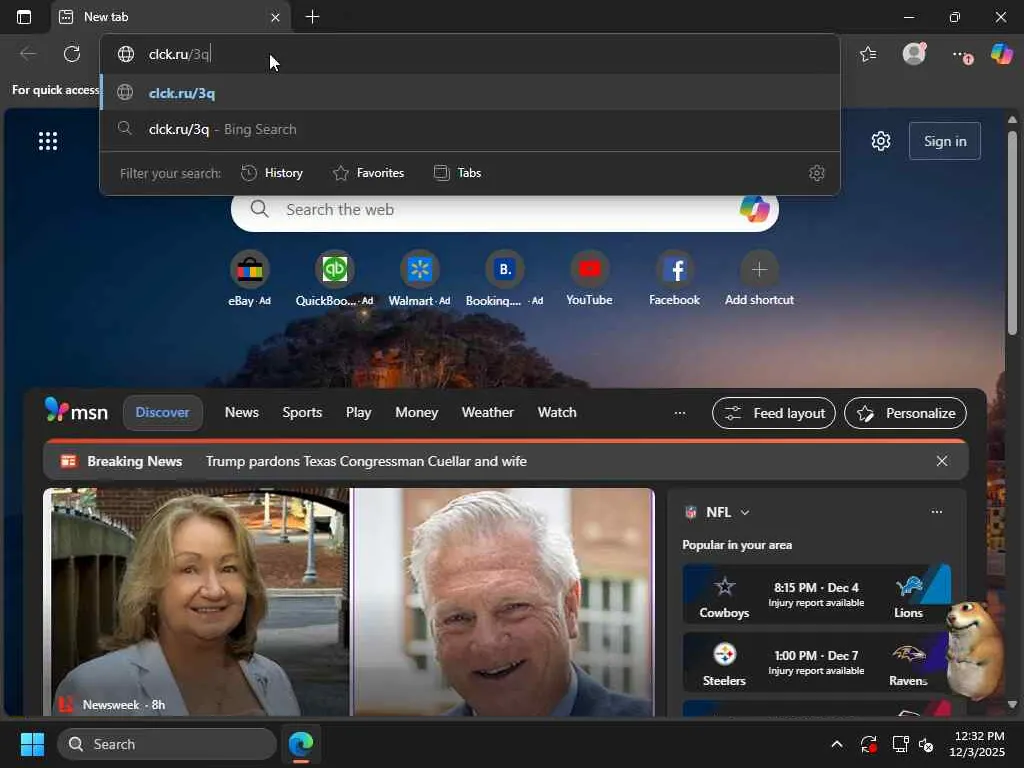Dismiss the Breaking News banner
Viewport: 1024px width, 768px height.
942,461
